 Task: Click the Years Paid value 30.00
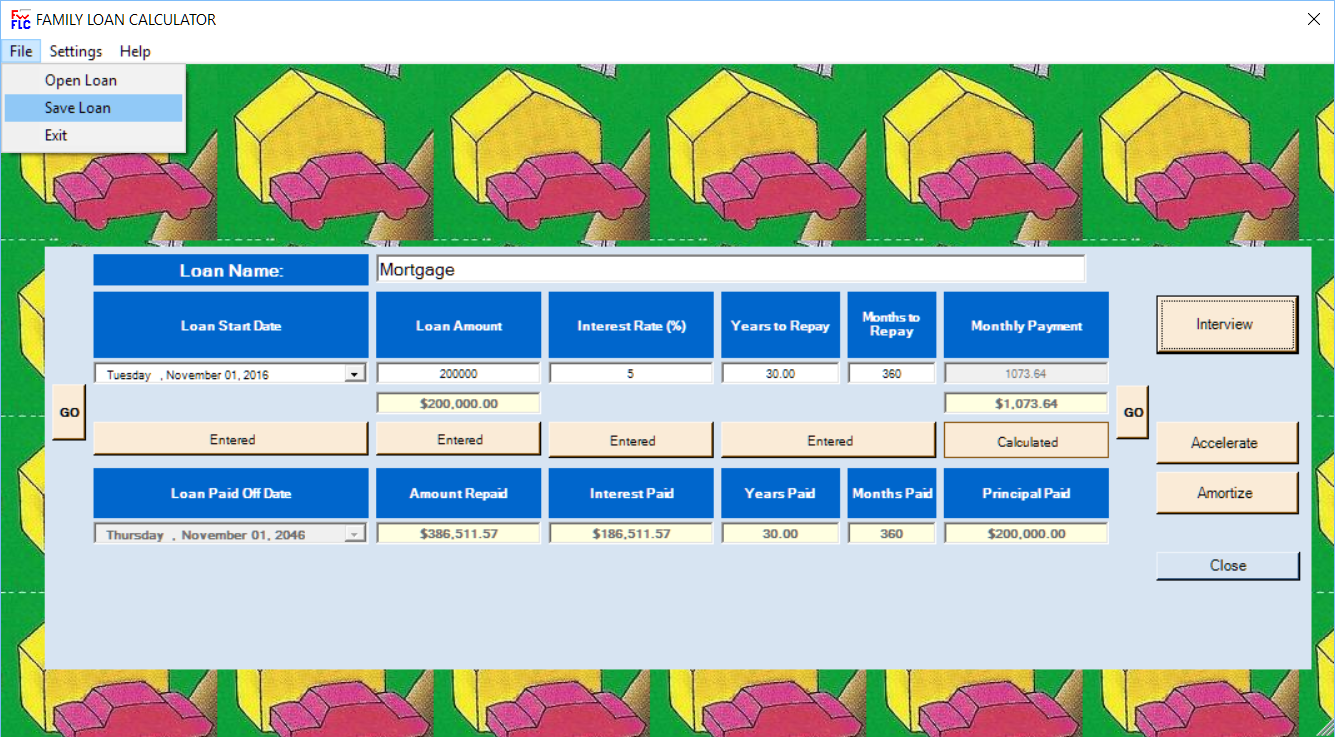tap(780, 533)
